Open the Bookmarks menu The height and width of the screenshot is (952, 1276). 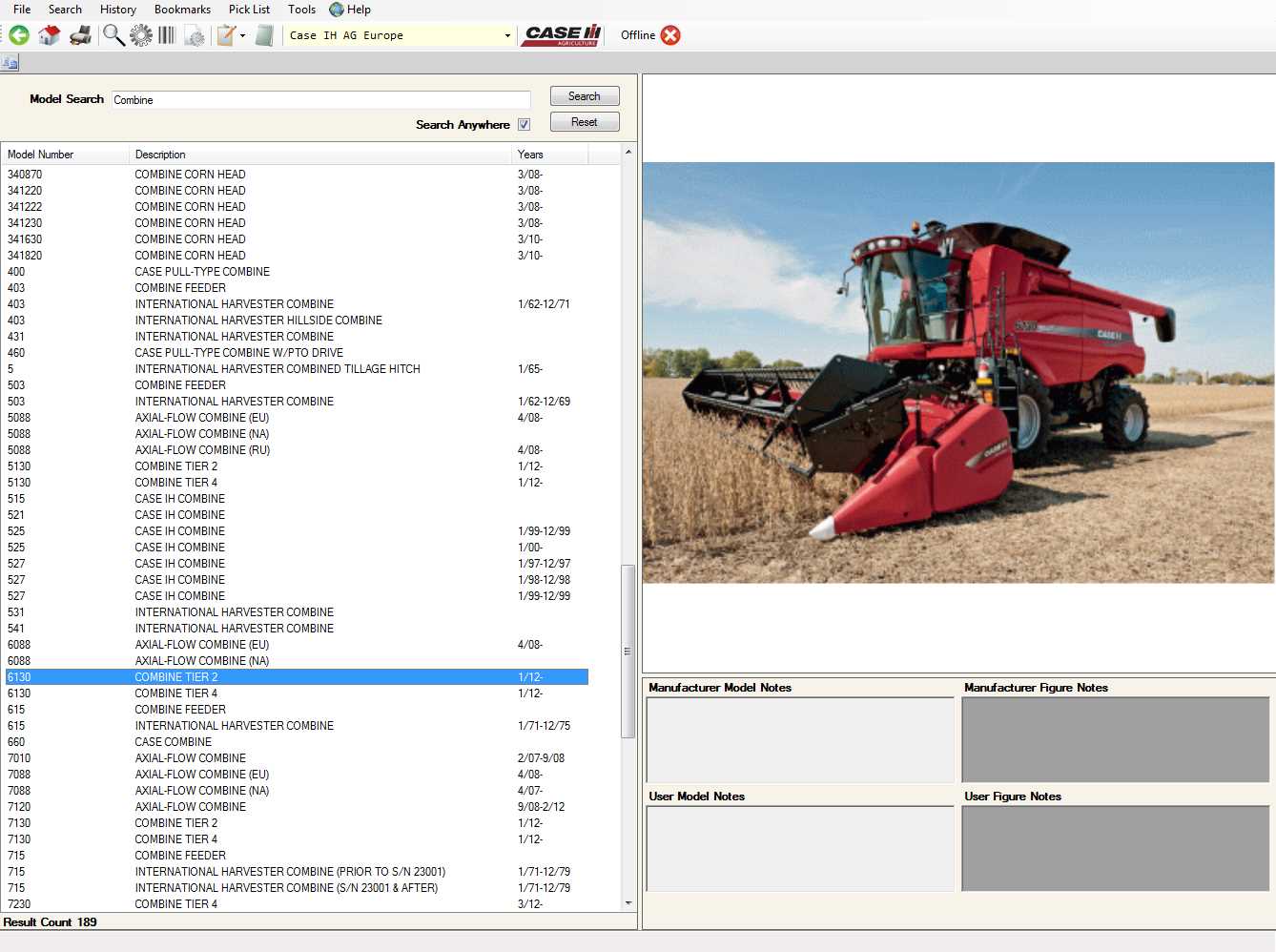[182, 10]
